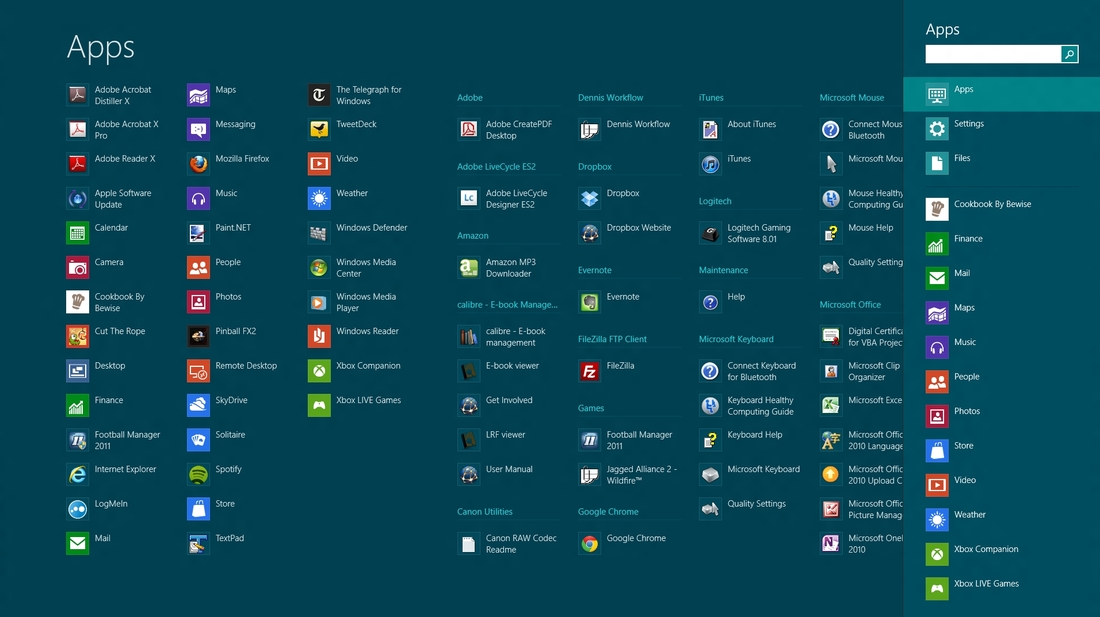Viewport: 1100px width, 617px height.
Task: Open the Adobe Acrobat Distiller X icon
Action: 77,95
